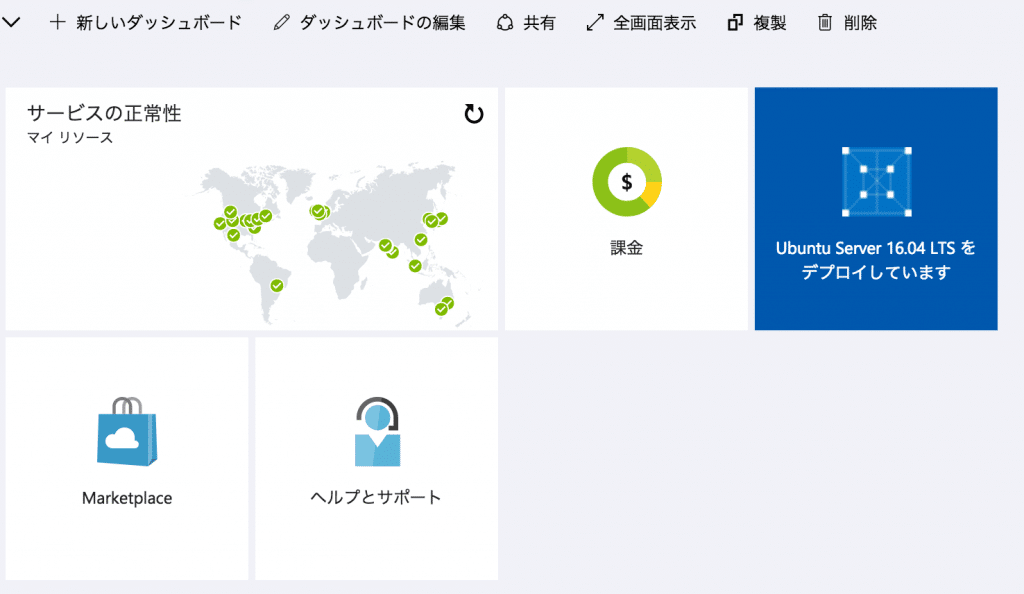The width and height of the screenshot is (1024, 594).
Task: Refresh the サービスの正常性 tile
Action: 473,114
